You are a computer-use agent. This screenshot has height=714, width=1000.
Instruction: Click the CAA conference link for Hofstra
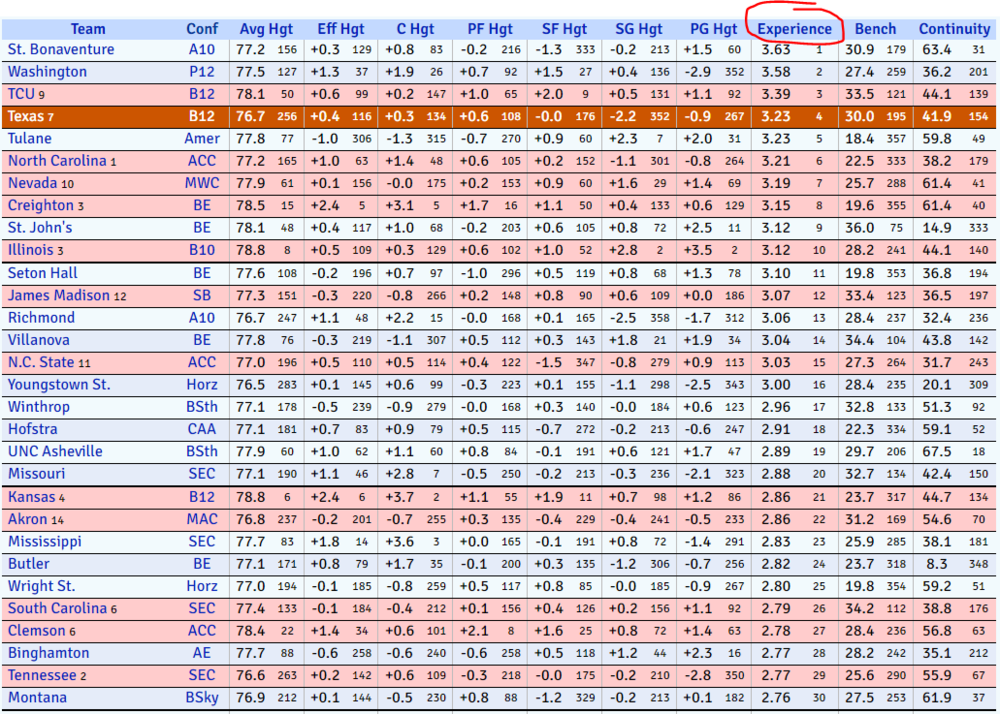click(202, 430)
